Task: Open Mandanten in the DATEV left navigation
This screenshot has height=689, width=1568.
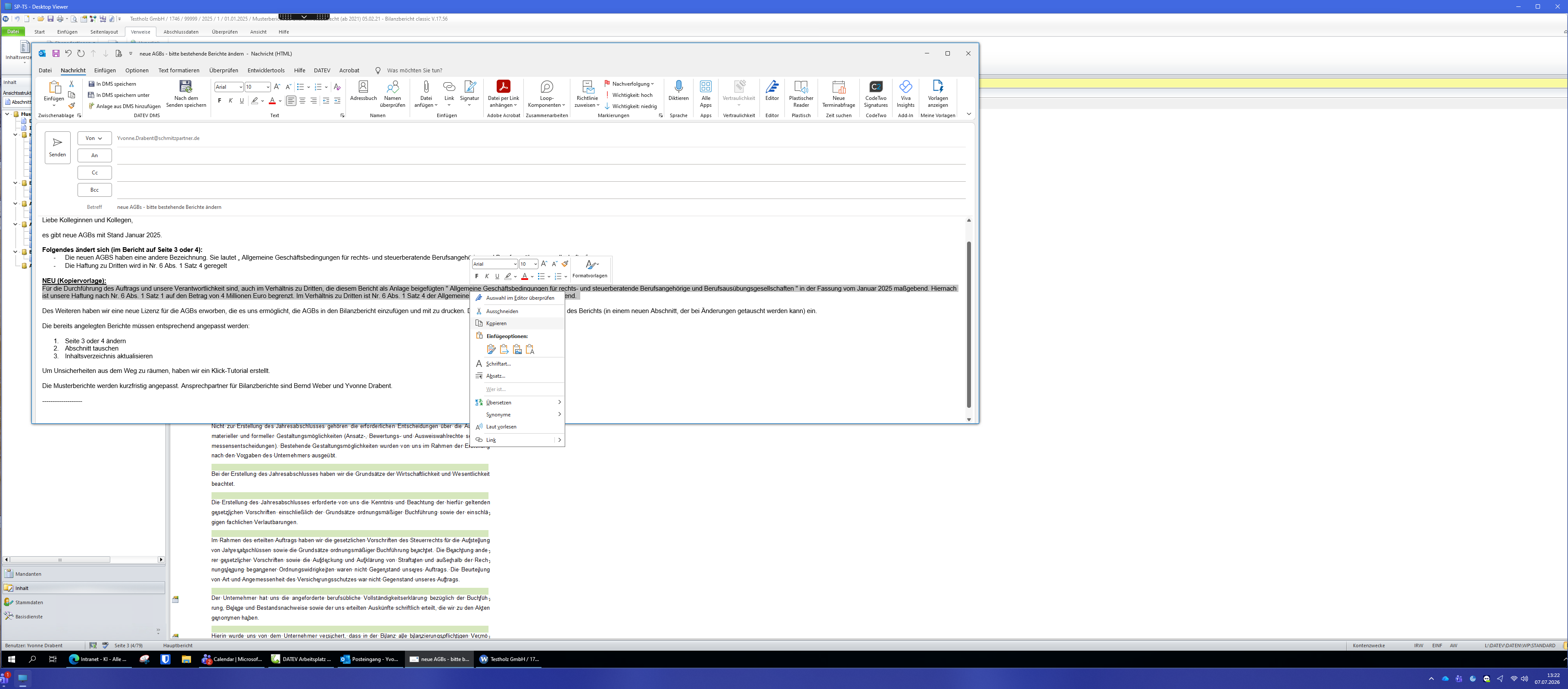Action: point(84,574)
